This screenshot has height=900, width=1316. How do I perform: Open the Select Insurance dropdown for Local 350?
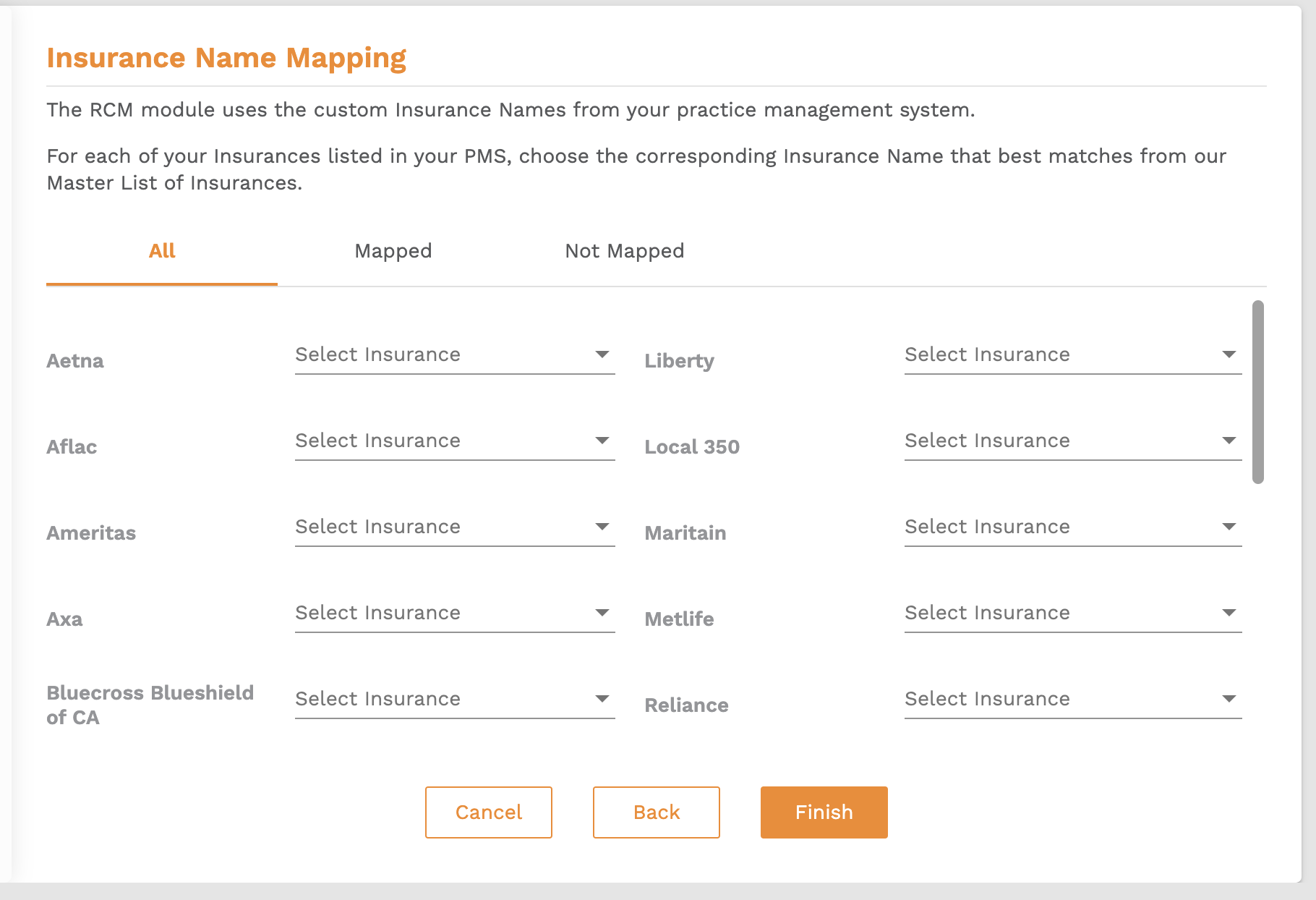[x=1073, y=441]
